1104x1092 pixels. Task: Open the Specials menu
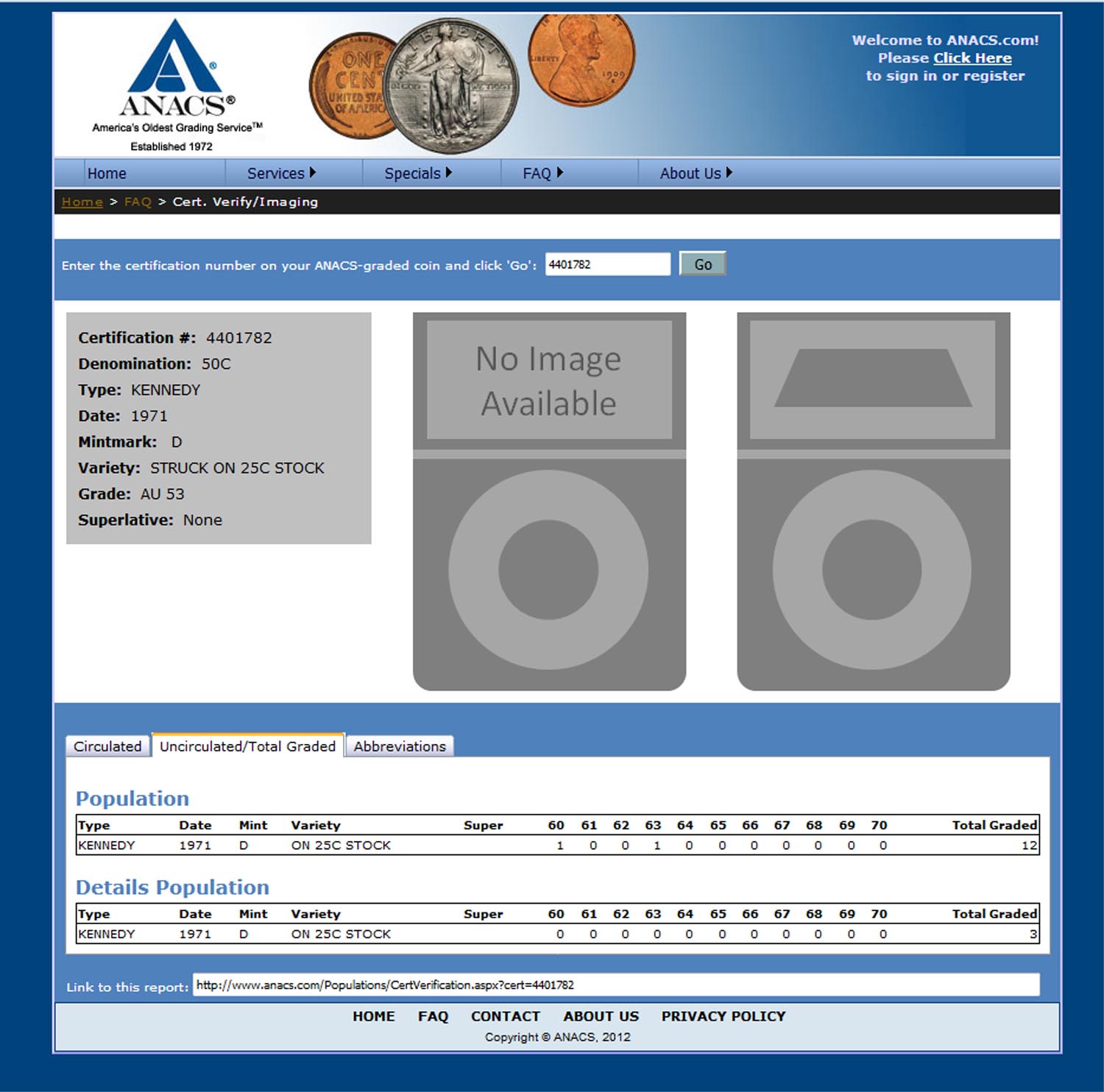click(412, 174)
